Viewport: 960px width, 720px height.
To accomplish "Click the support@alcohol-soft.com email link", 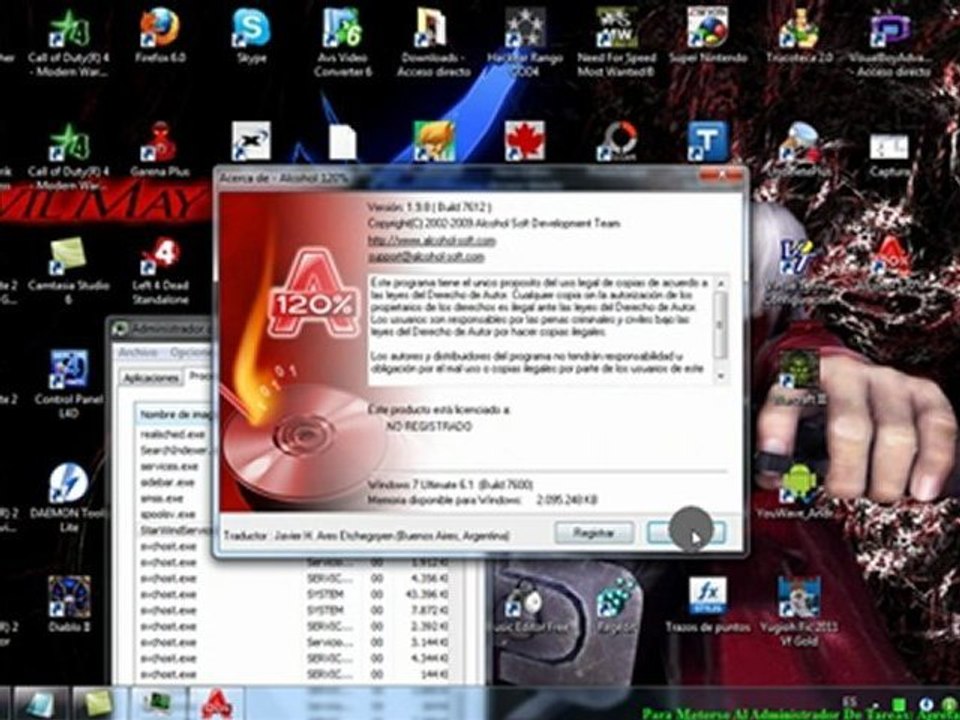I will point(426,257).
